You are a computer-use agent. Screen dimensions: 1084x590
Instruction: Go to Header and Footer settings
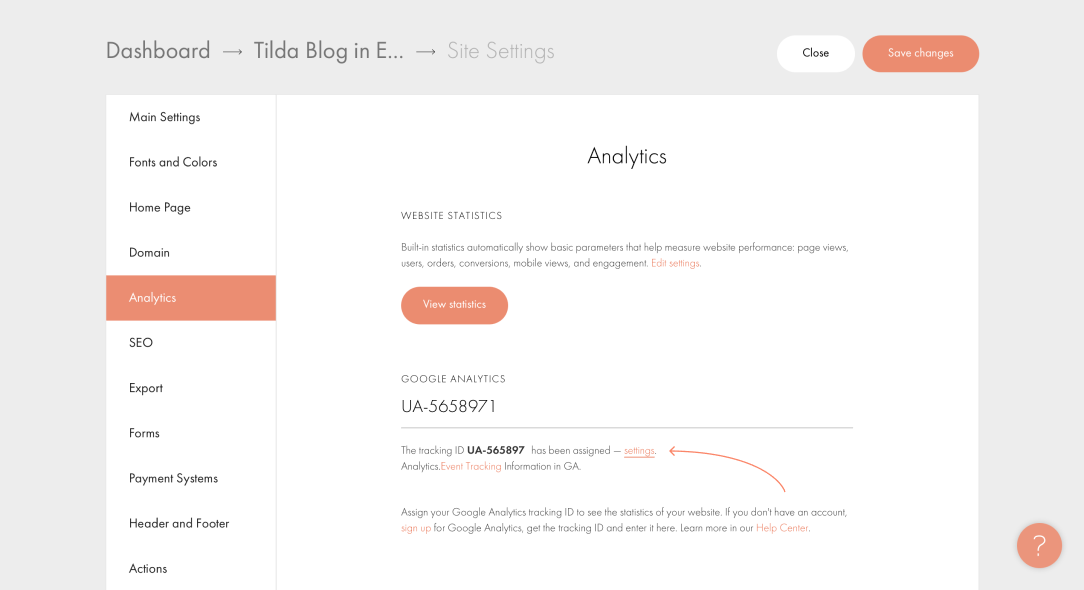179,523
